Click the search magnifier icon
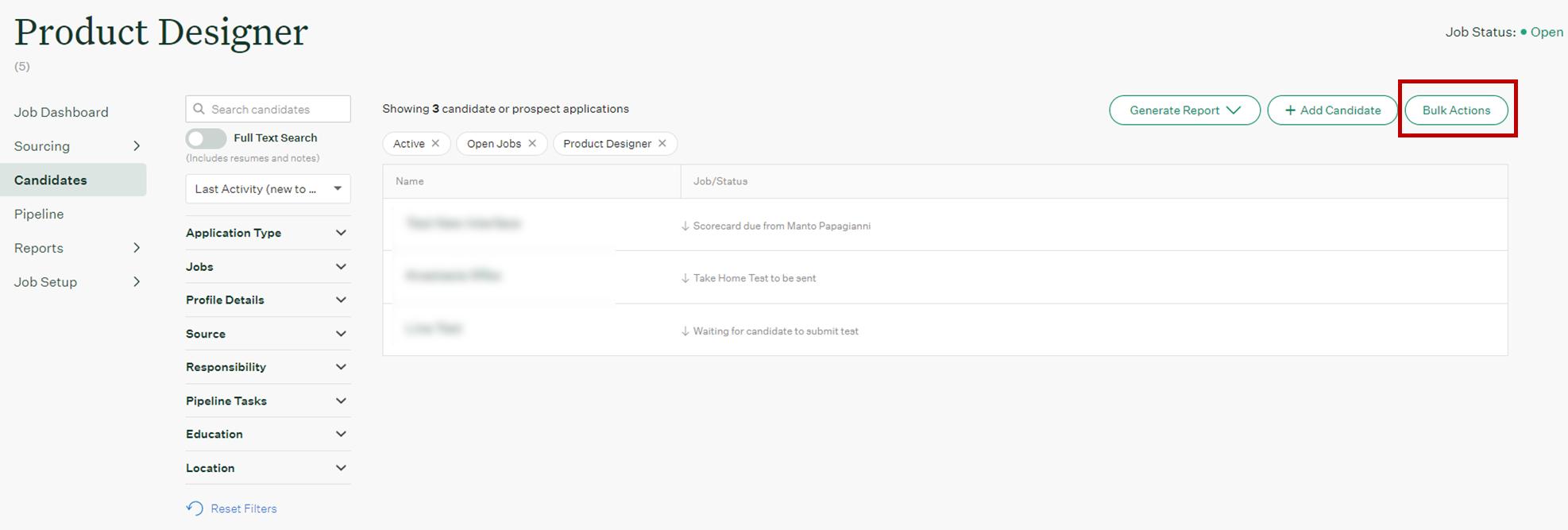This screenshot has width=1568, height=530. tap(199, 109)
